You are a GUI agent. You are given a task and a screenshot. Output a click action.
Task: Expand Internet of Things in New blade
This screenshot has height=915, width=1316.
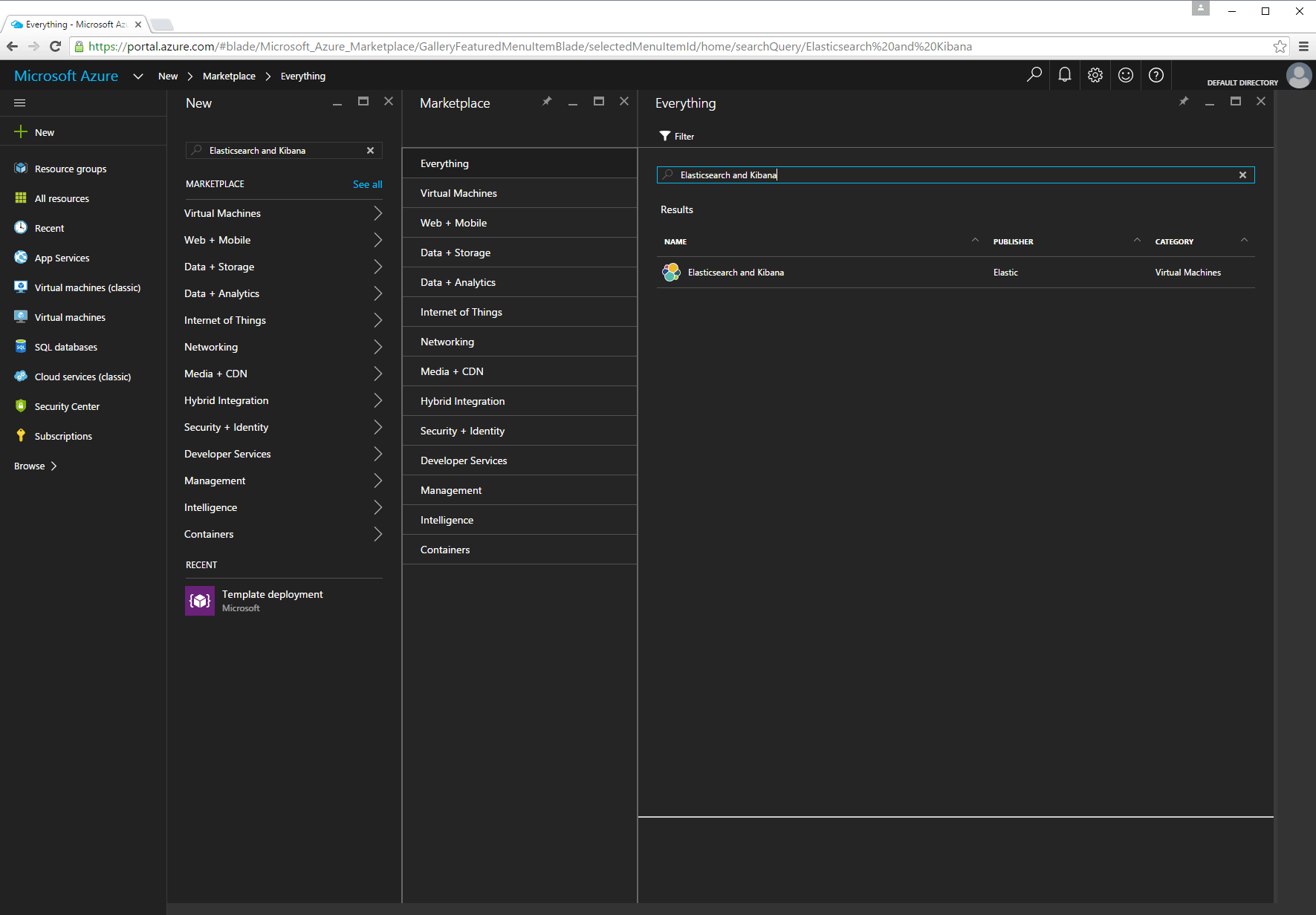pyautogui.click(x=377, y=320)
